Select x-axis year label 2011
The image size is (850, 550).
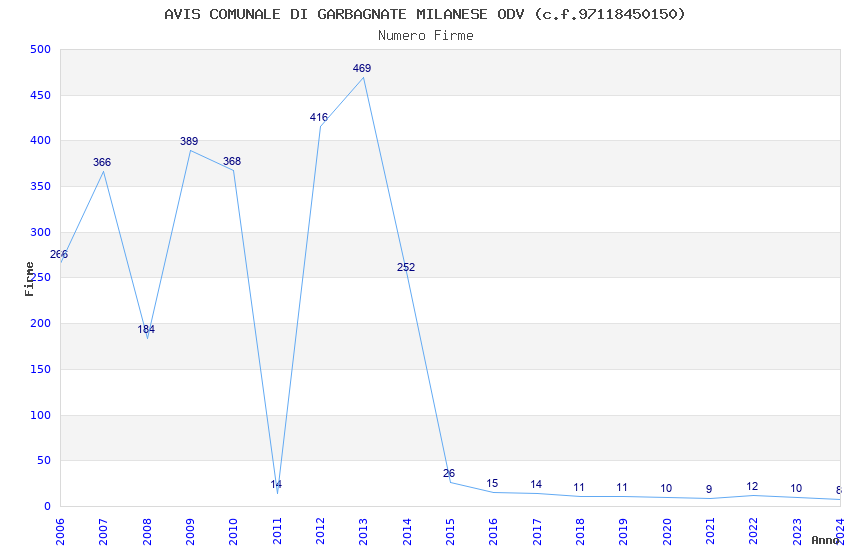277,532
